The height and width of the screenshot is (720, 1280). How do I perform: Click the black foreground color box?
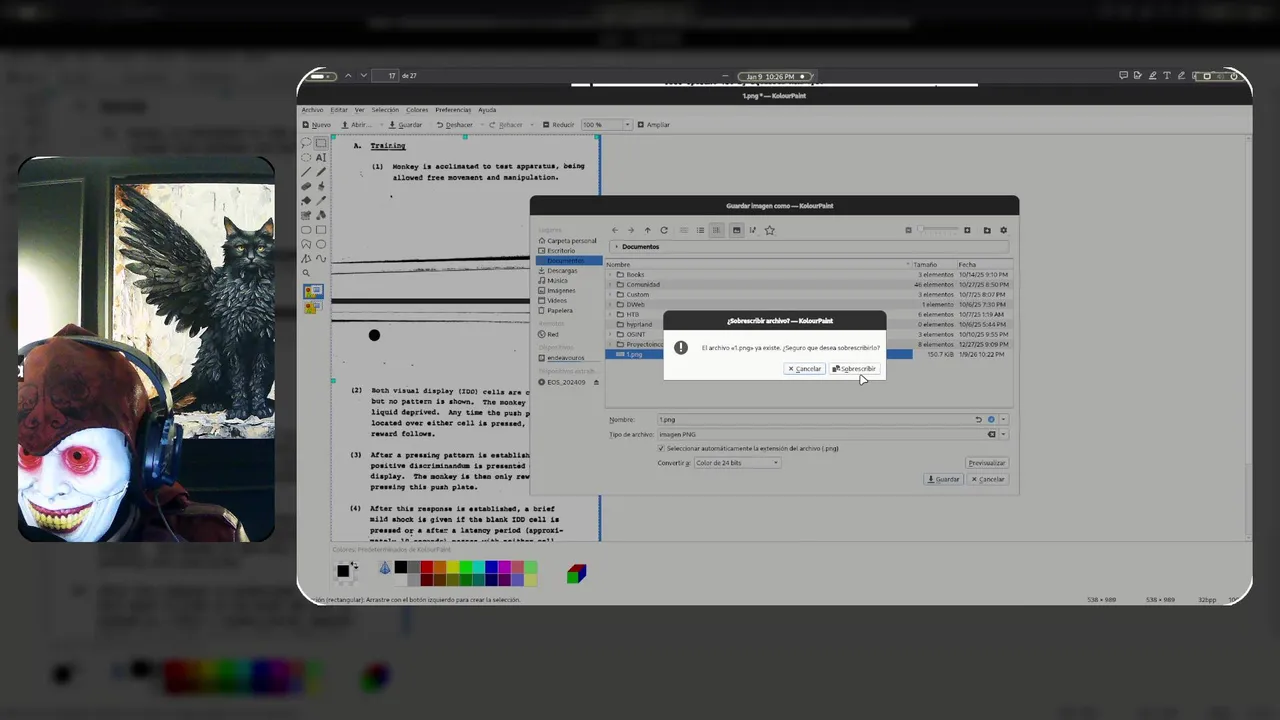coord(343,571)
